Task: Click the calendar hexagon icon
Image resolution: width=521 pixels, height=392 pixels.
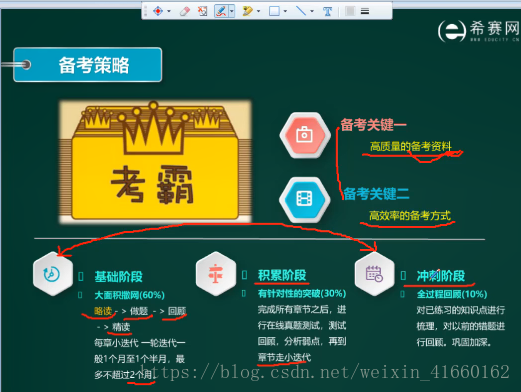Action: click(375, 274)
